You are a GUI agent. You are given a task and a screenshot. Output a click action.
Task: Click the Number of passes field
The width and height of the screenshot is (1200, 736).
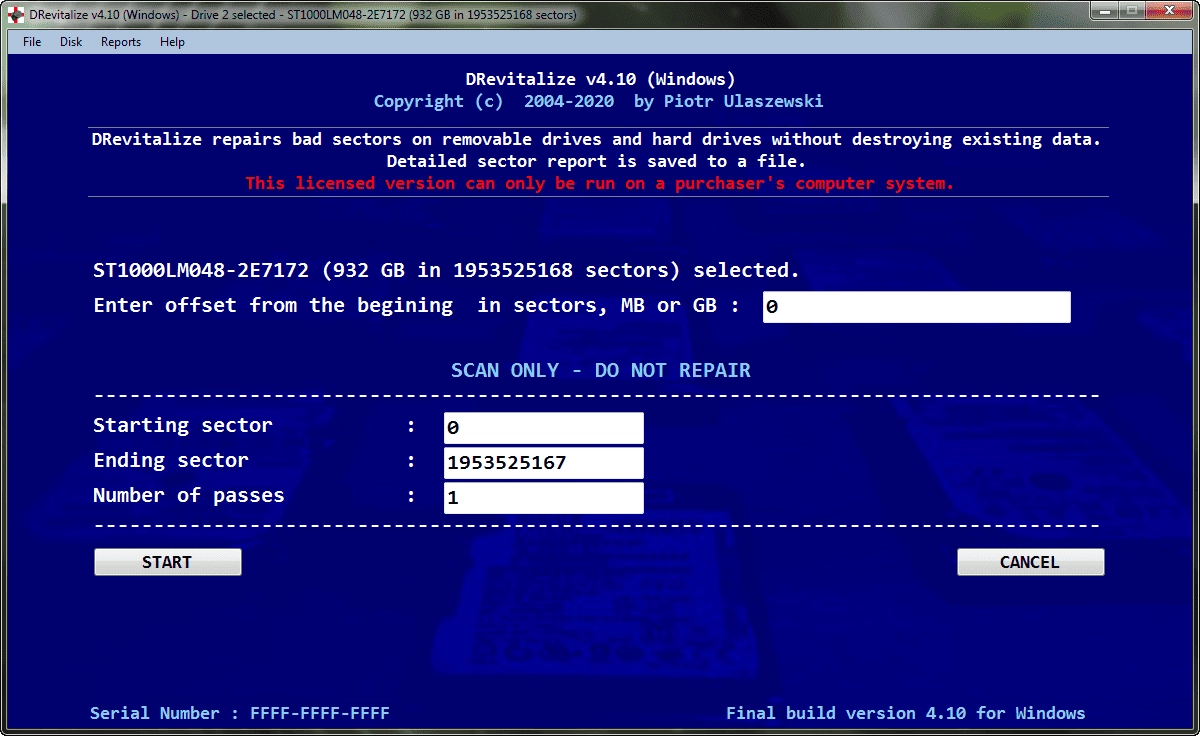pos(543,498)
